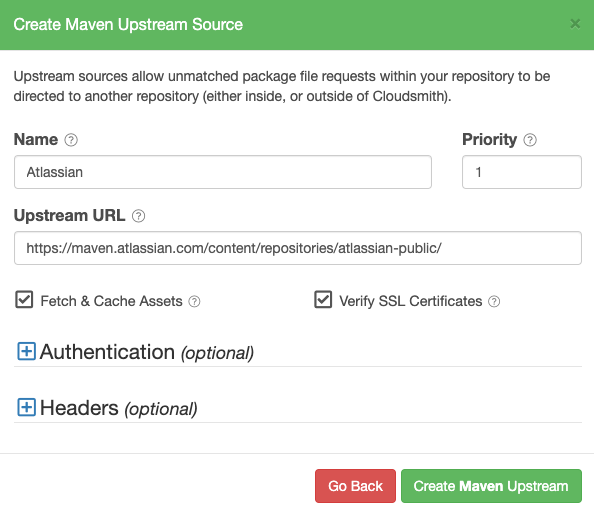Click the Priority field label
This screenshot has height=516, width=594.
[x=489, y=139]
